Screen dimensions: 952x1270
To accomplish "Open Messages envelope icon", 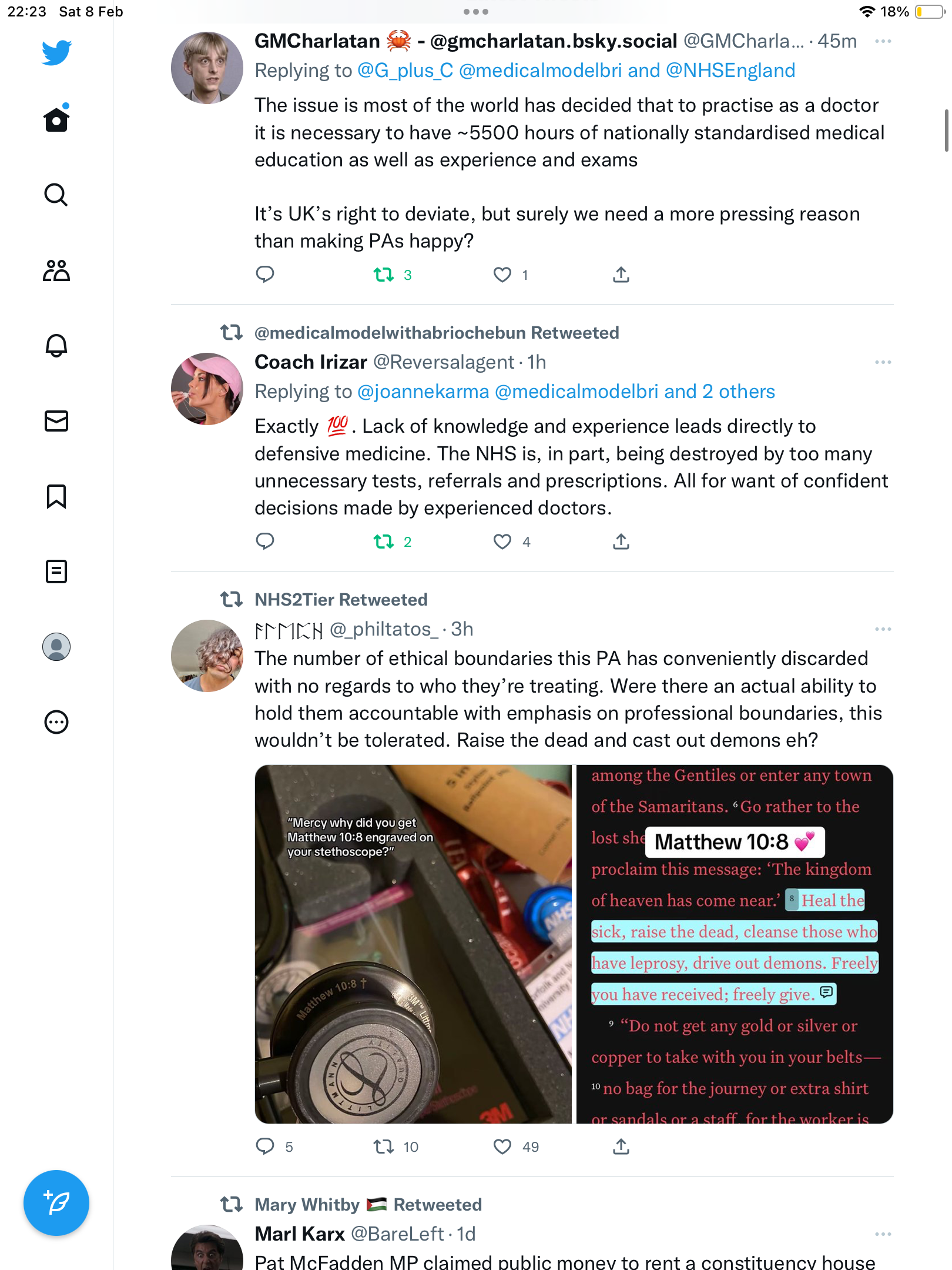I will pos(56,421).
